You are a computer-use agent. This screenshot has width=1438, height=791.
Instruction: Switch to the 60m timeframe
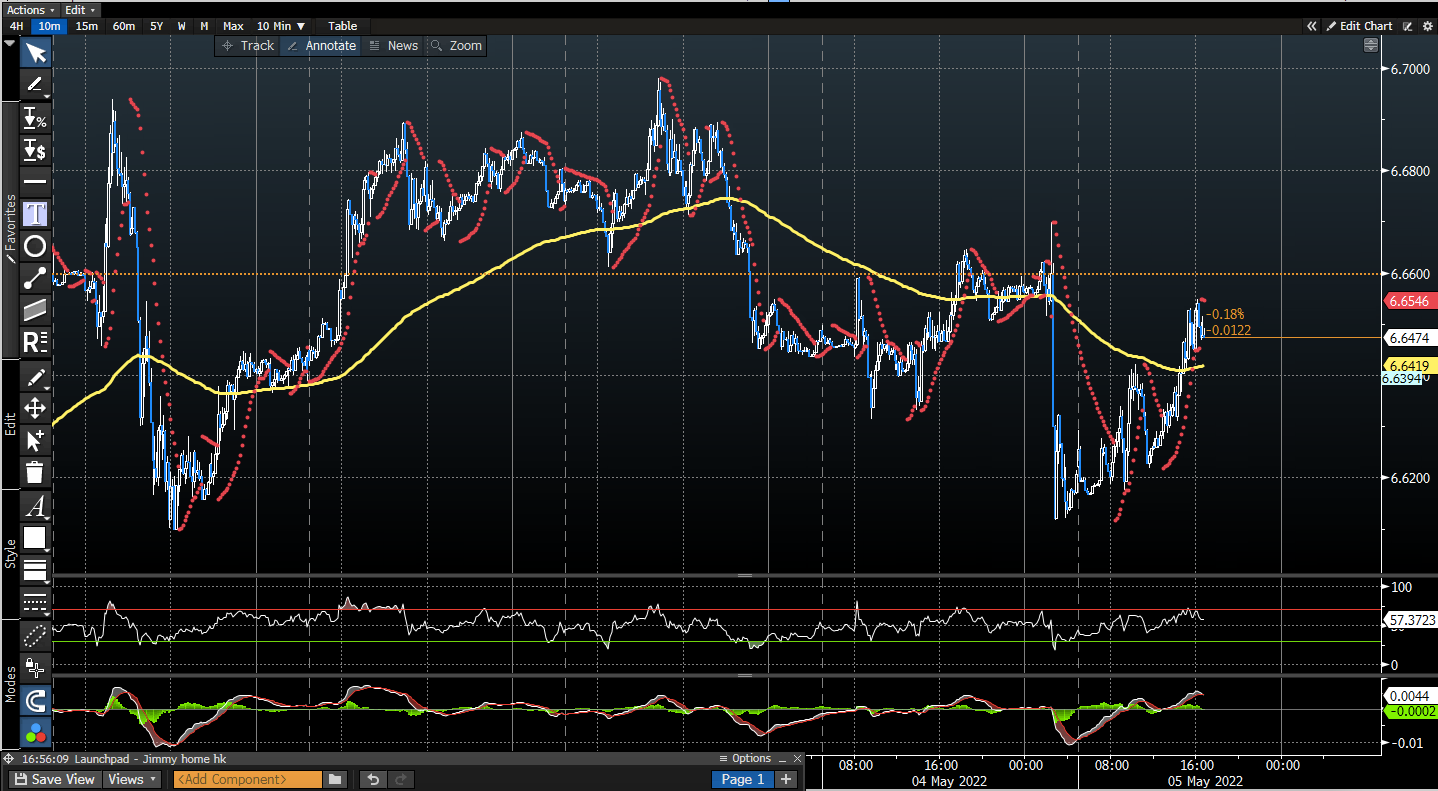click(x=124, y=26)
